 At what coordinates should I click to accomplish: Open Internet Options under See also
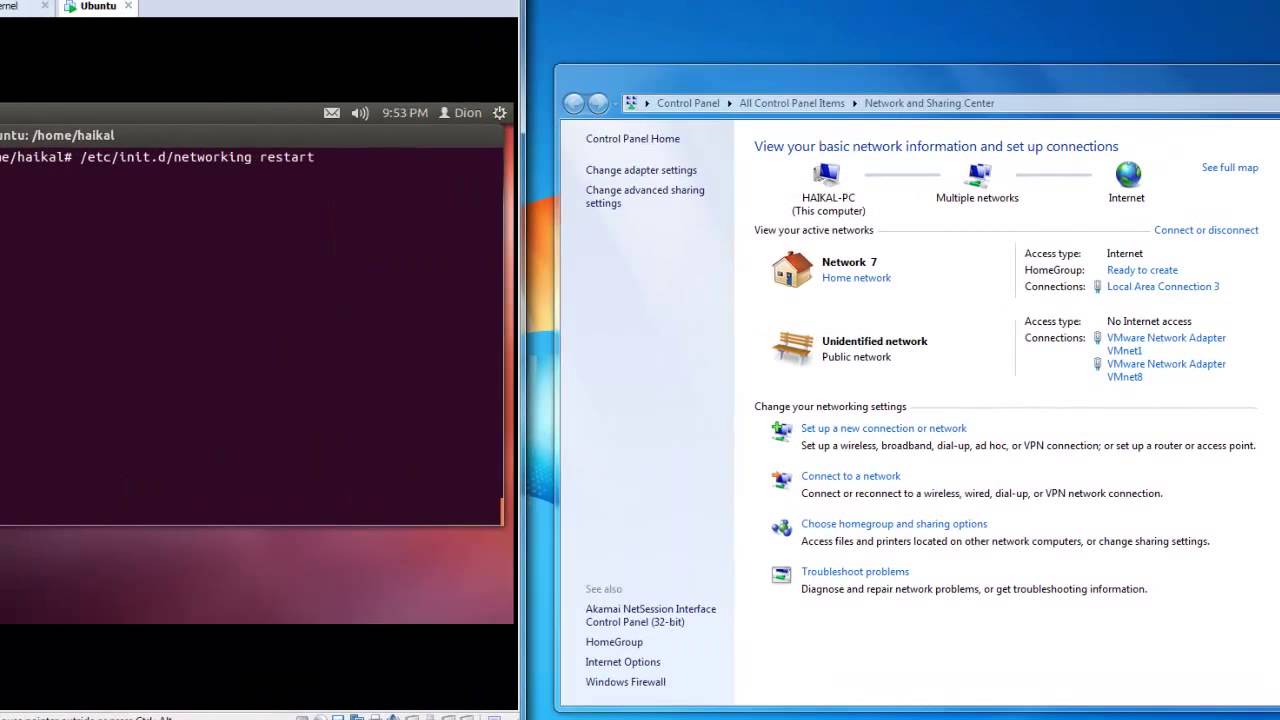(x=623, y=662)
